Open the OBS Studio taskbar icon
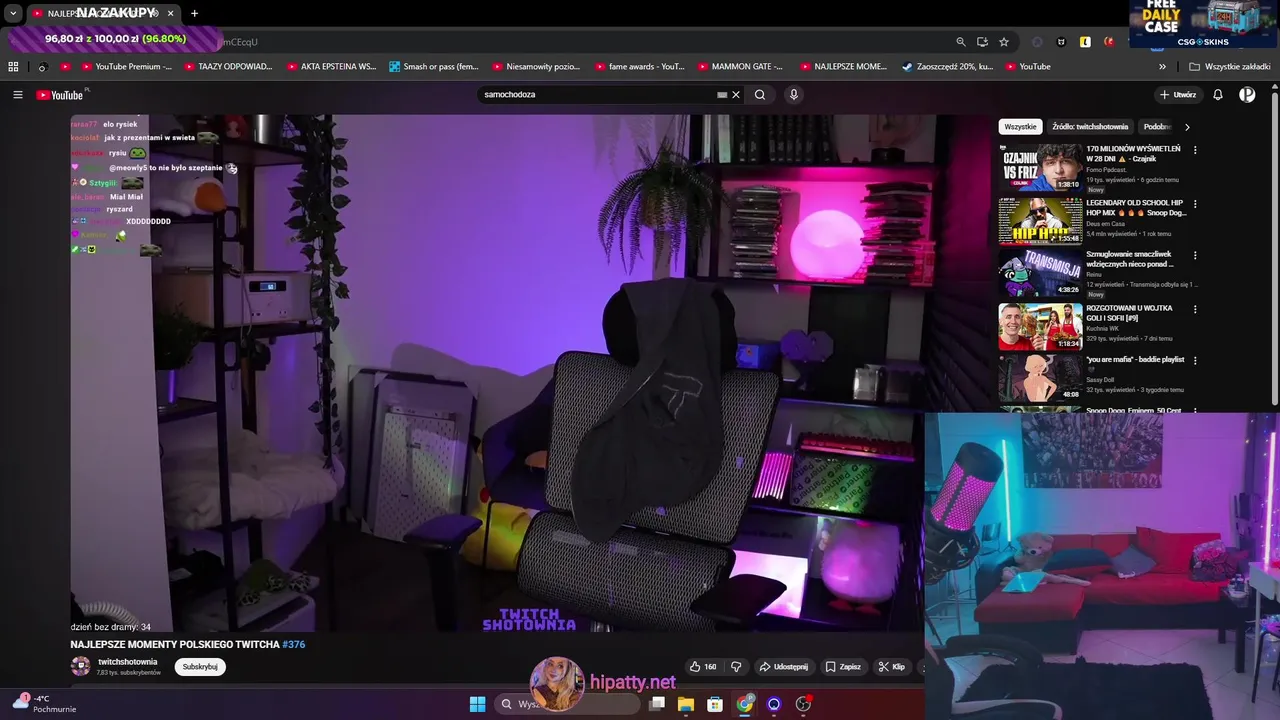The image size is (1280, 720). pyautogui.click(x=803, y=704)
